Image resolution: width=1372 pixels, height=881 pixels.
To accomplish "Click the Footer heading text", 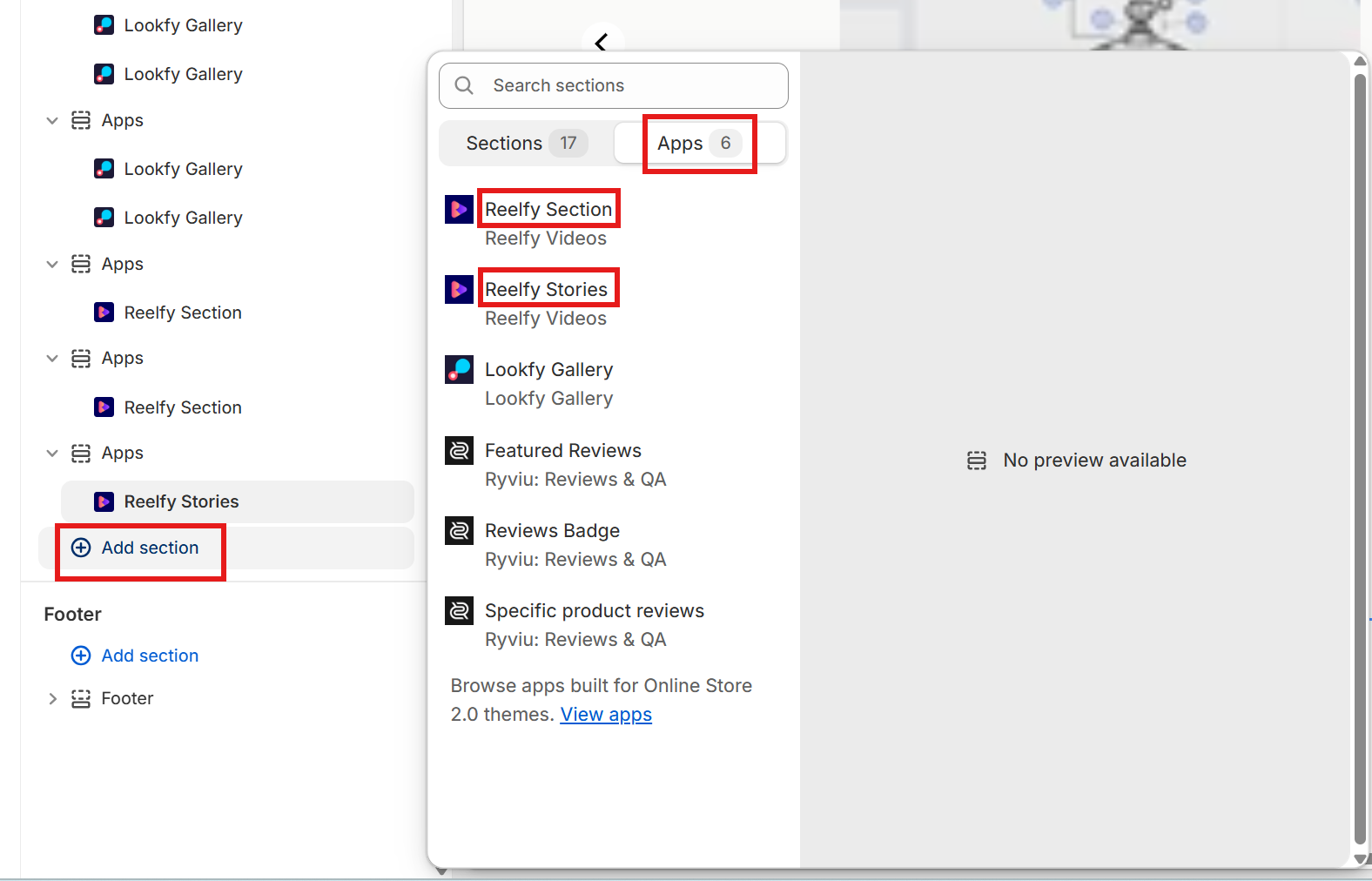I will (73, 615).
